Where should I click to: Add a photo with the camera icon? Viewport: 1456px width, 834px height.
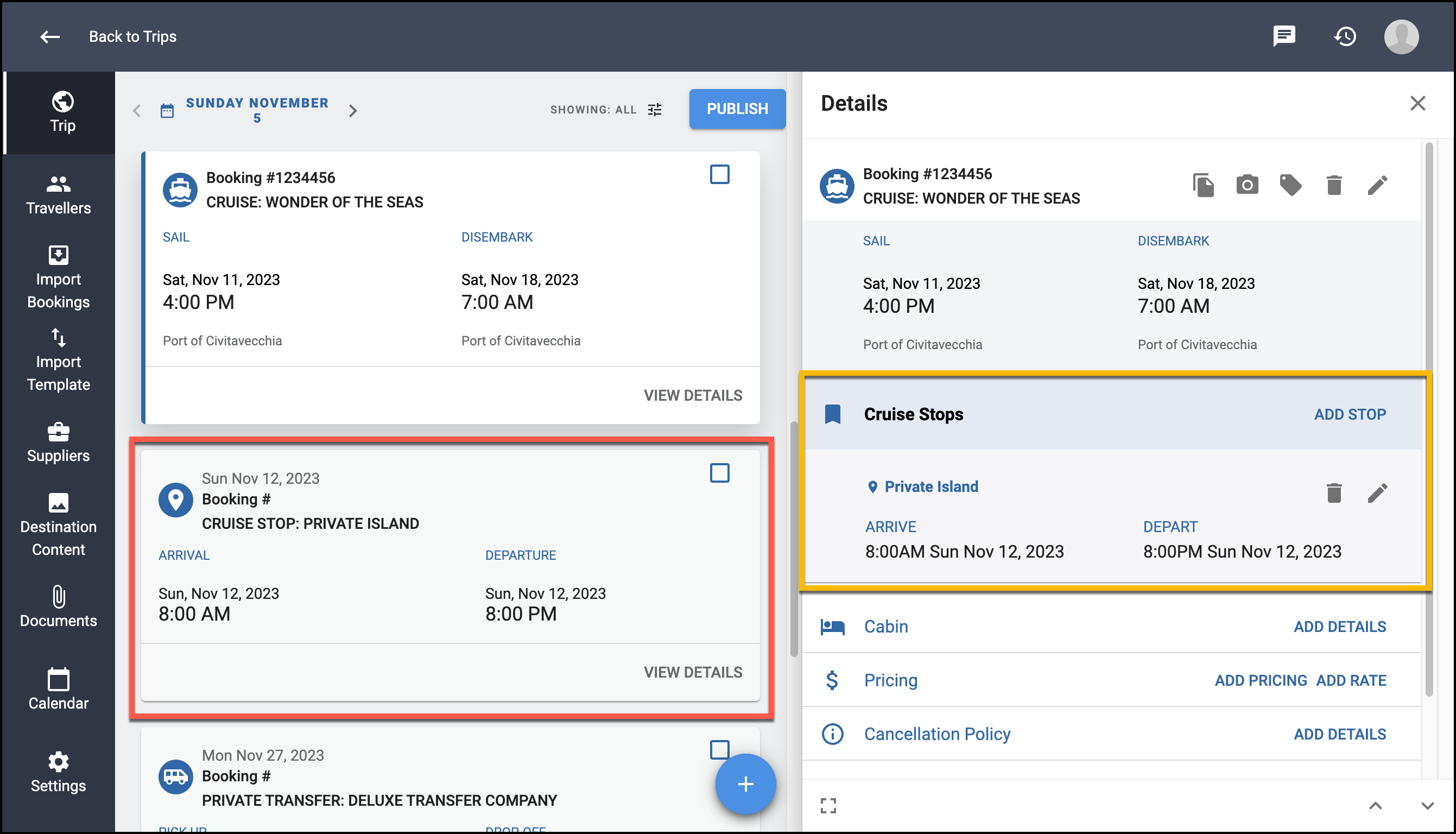(x=1247, y=185)
